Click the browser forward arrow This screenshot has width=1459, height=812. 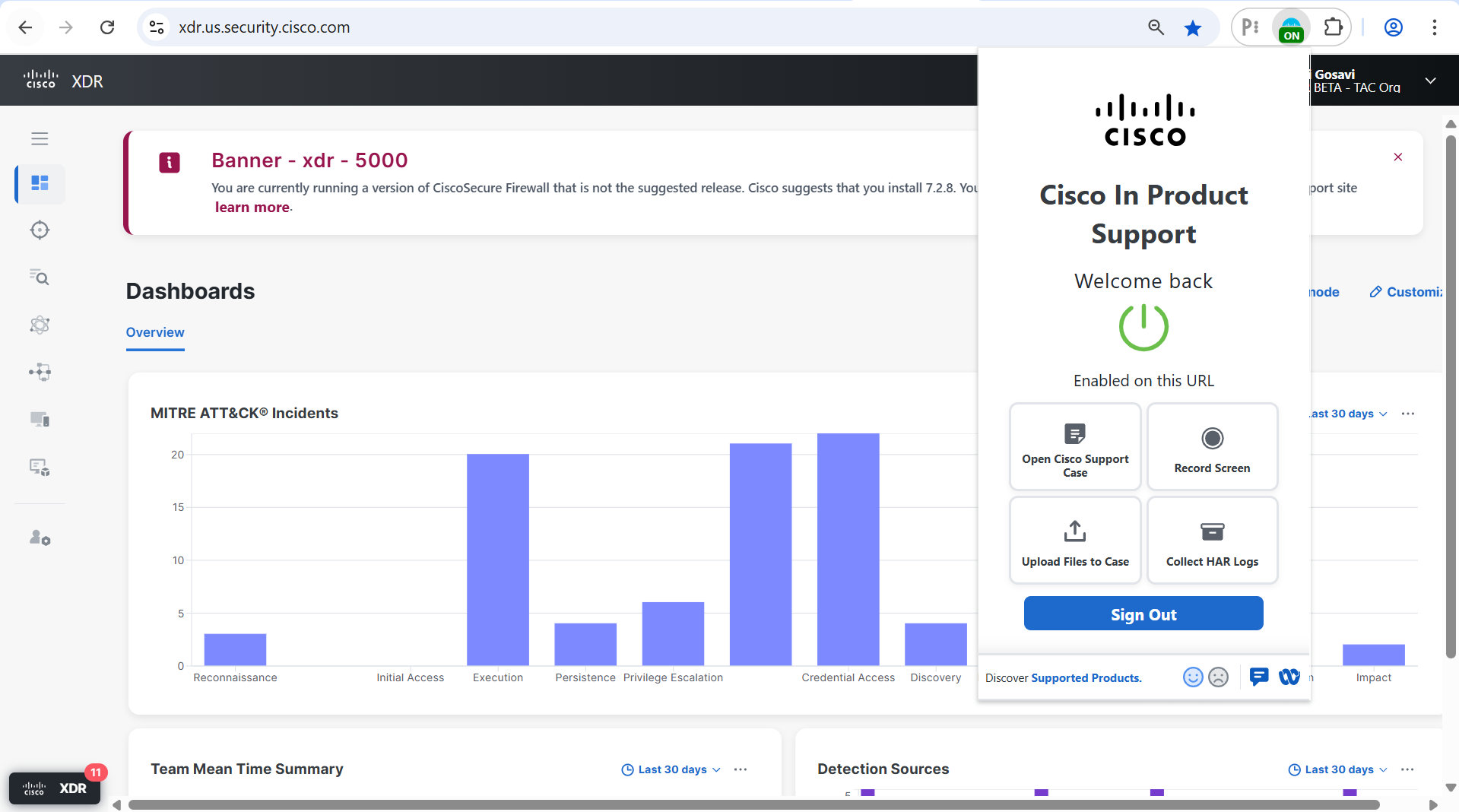66,27
